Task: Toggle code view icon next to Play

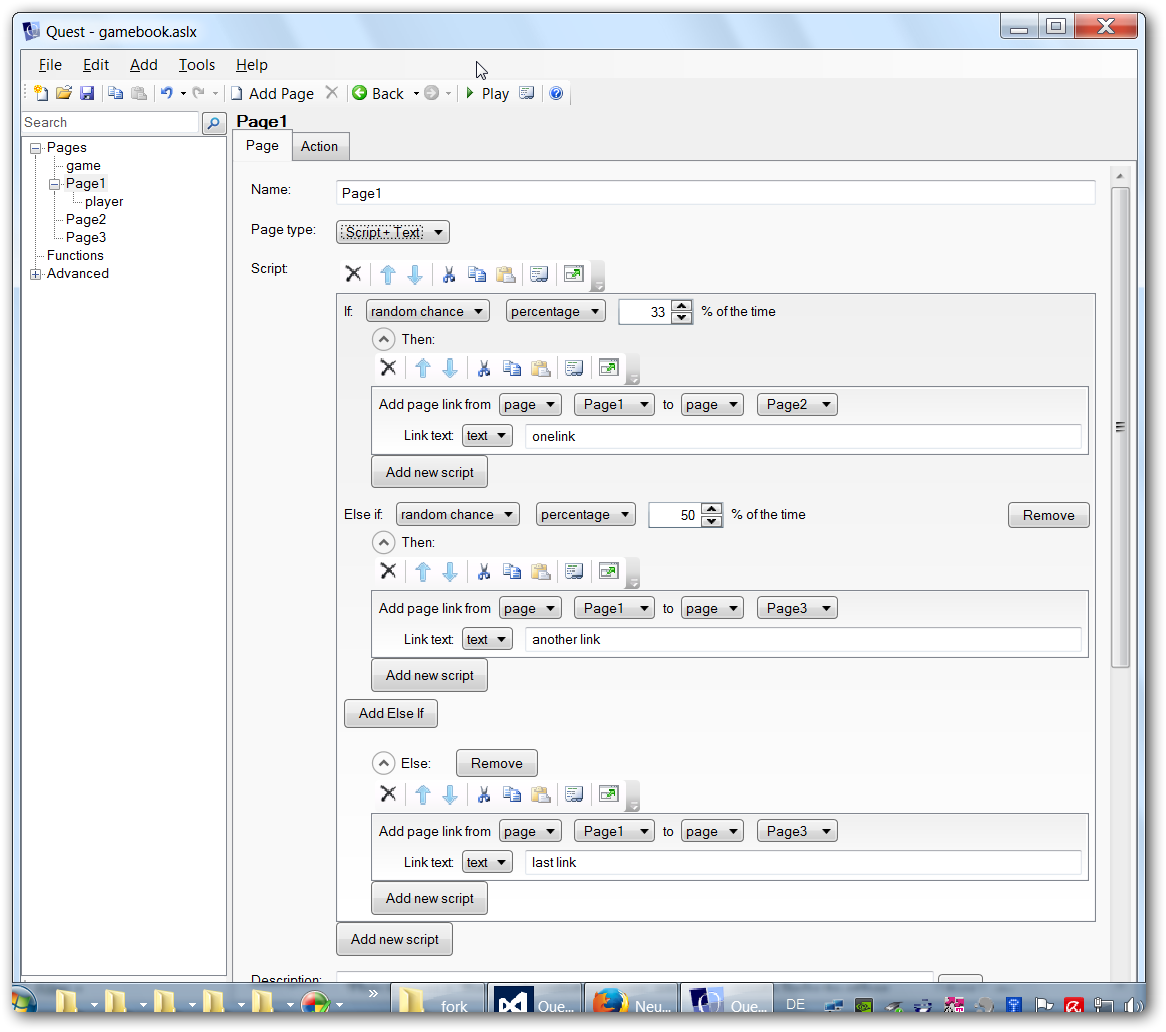Action: point(527,93)
